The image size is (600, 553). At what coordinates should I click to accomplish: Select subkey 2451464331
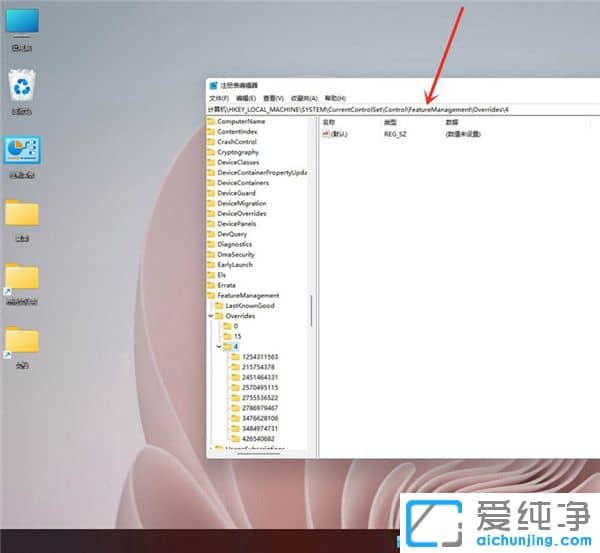point(260,377)
